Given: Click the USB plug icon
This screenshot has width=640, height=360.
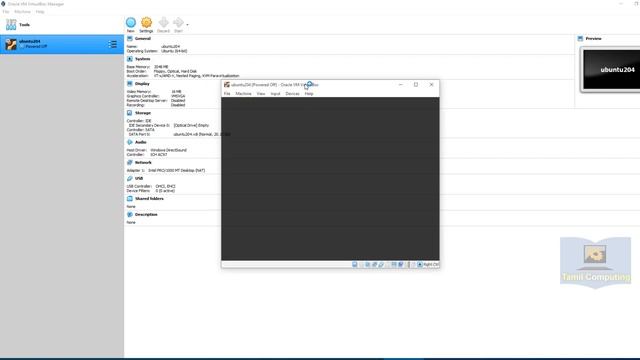Looking at the screenshot, I should click(x=129, y=178).
